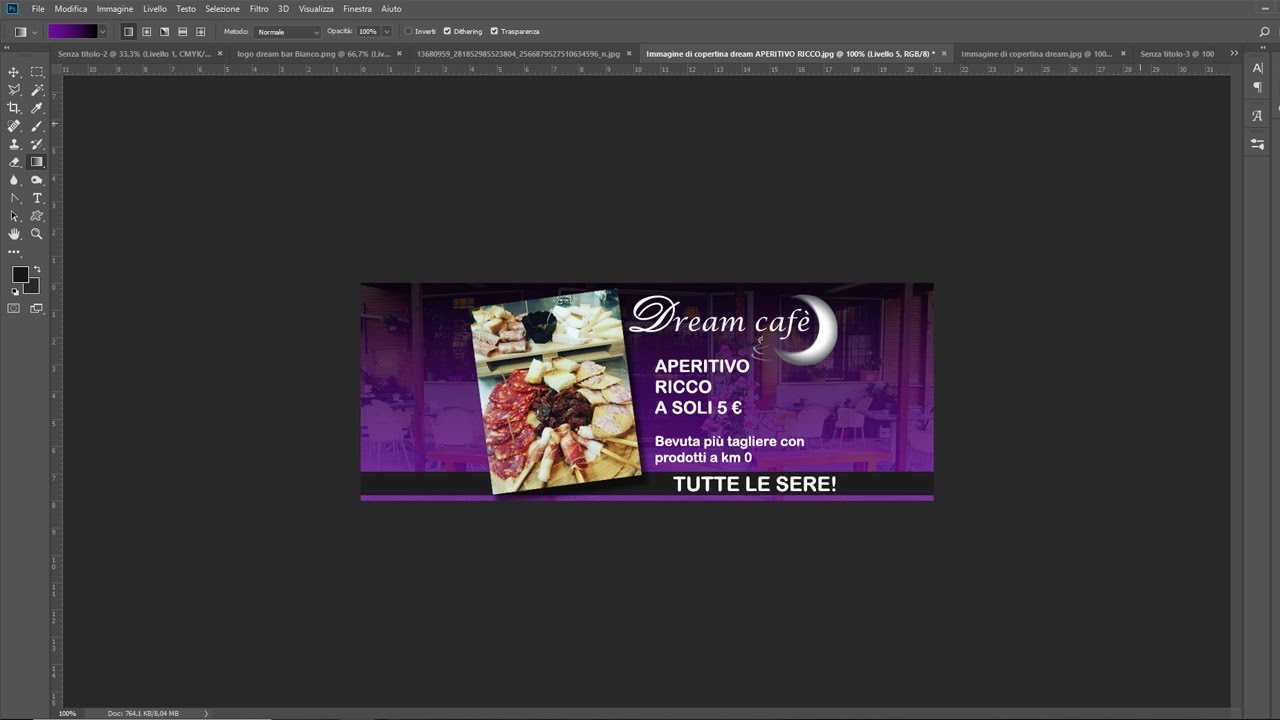Toggle Quick Mask mode
The width and height of the screenshot is (1280, 720).
pos(14,308)
